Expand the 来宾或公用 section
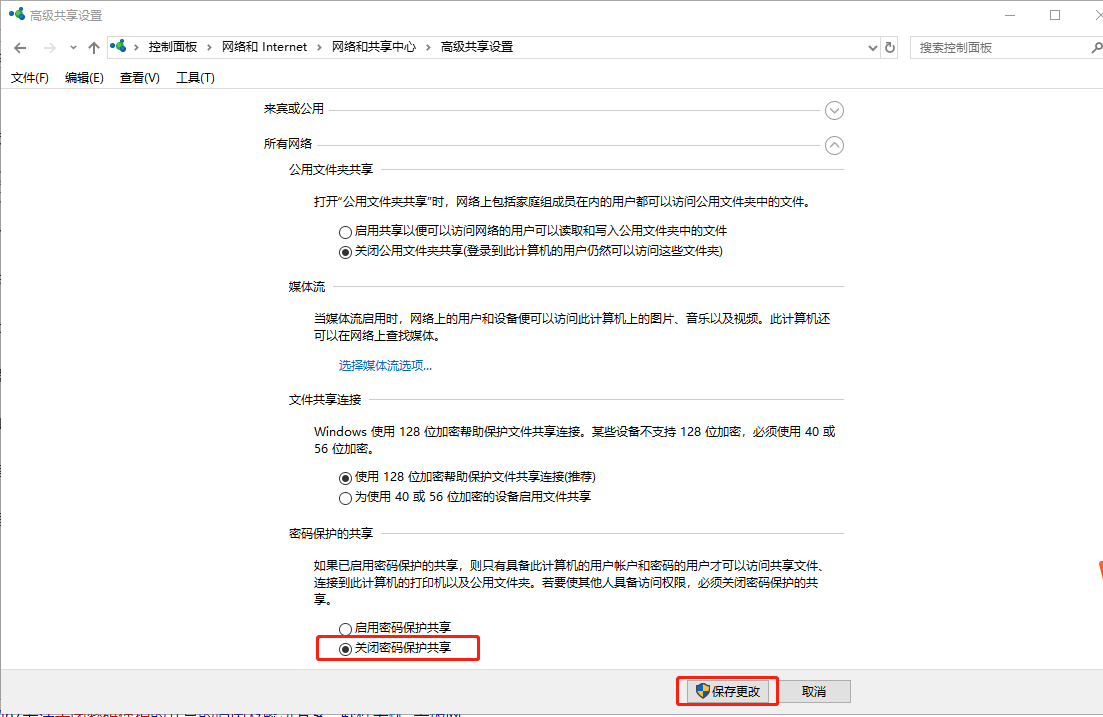This screenshot has height=717, width=1103. (834, 110)
